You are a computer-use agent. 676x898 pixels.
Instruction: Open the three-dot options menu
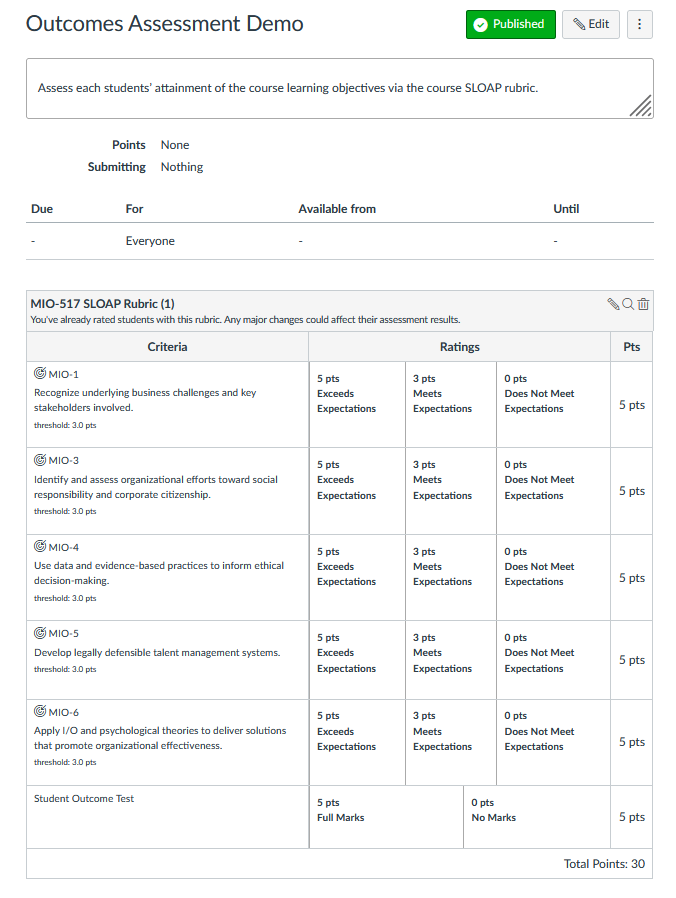[639, 24]
